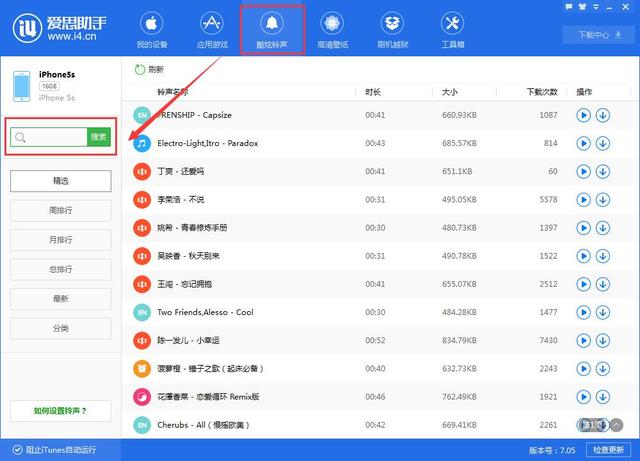
Task: Play the 655.07KB ringtone
Action: tap(584, 284)
